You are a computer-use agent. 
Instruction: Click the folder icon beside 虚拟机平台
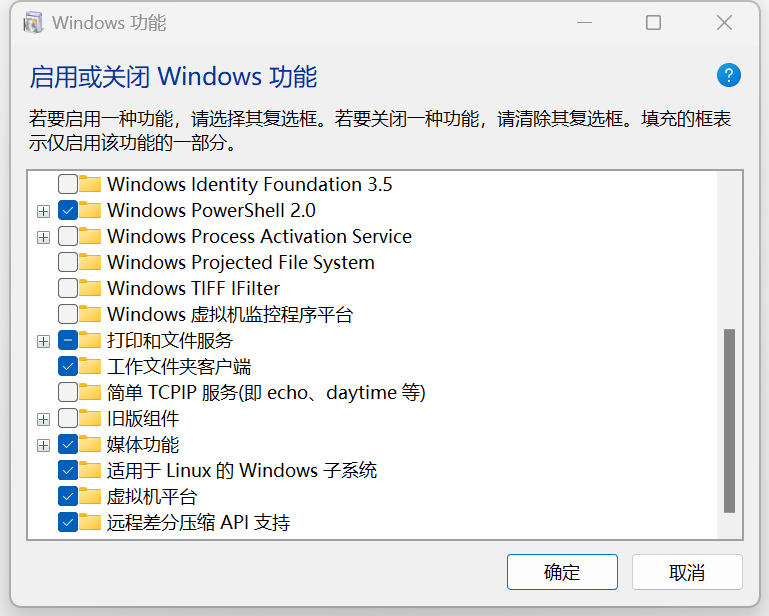(x=91, y=496)
